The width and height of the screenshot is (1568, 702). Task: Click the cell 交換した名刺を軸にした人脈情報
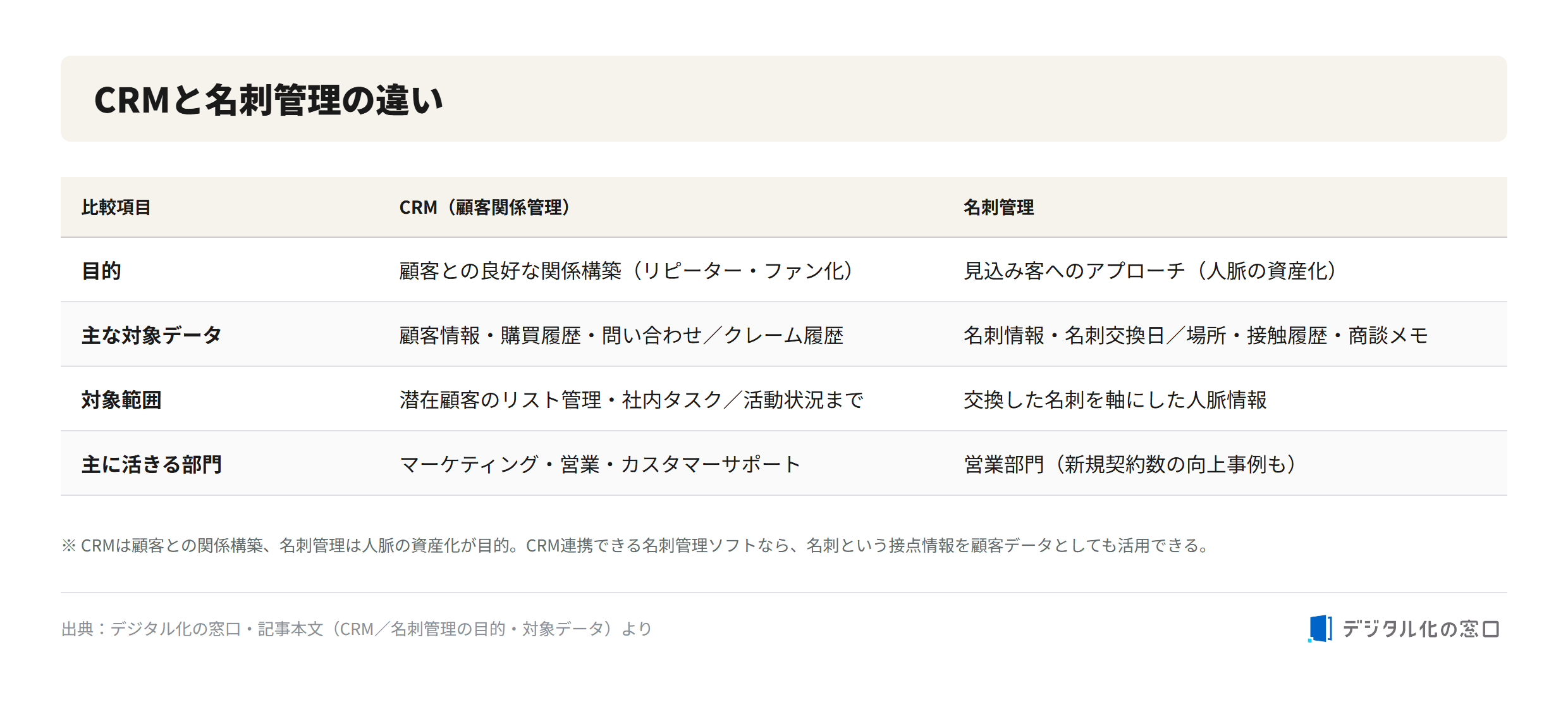coord(1115,400)
